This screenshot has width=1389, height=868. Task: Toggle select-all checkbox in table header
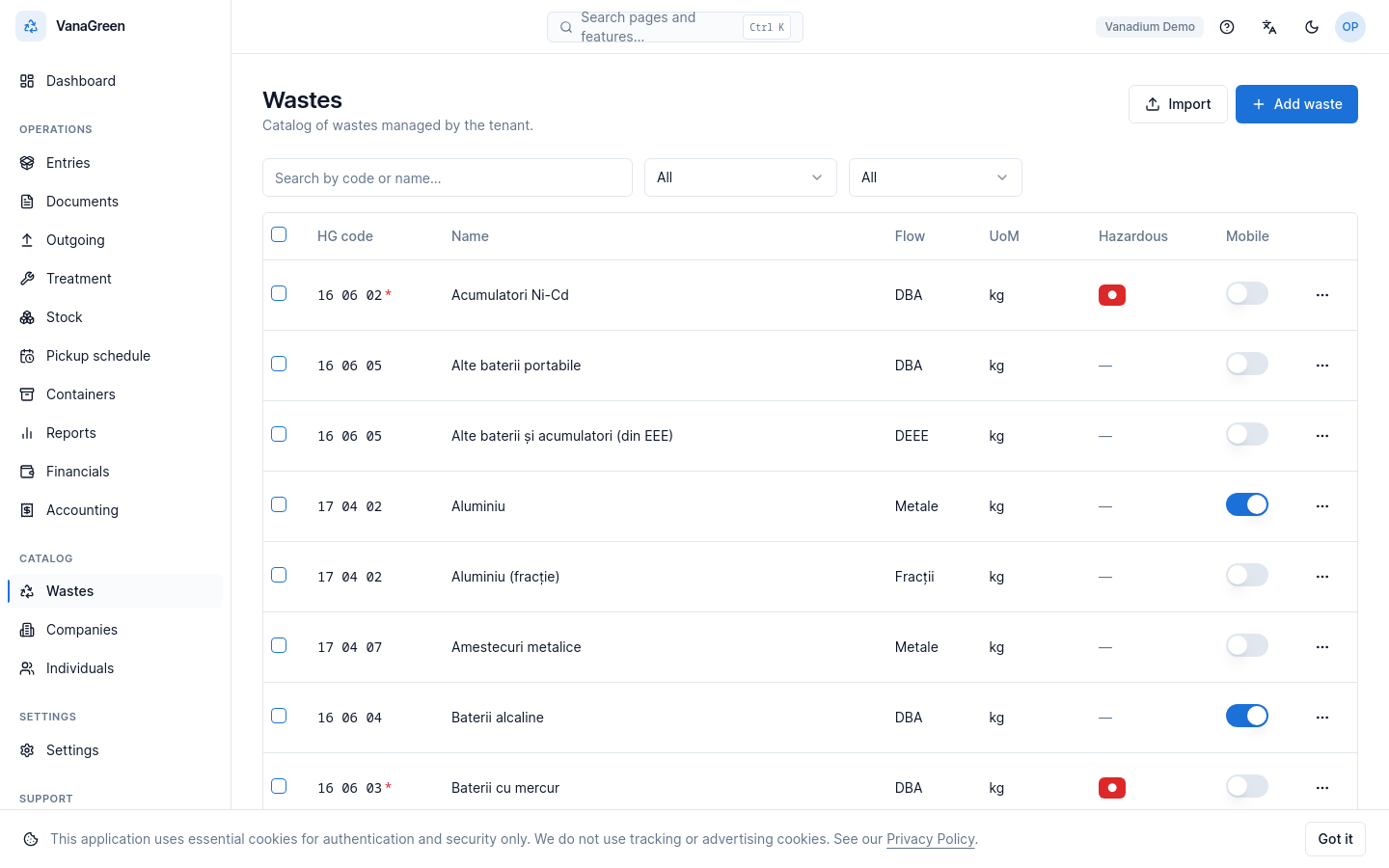click(279, 234)
